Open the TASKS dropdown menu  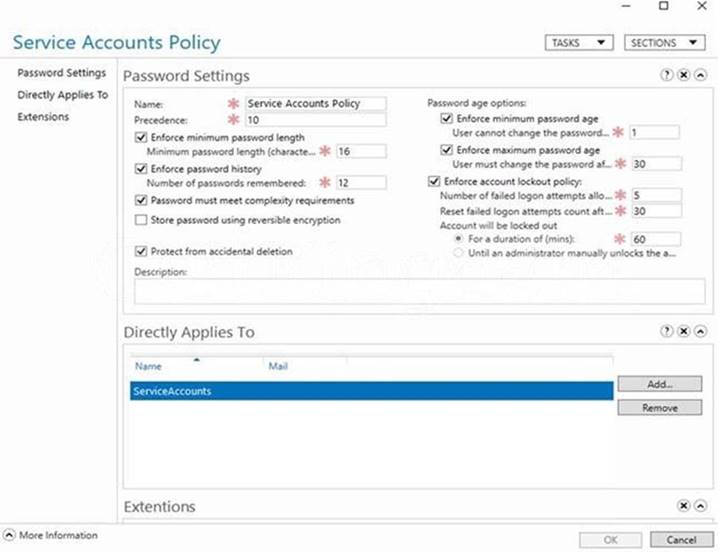579,43
